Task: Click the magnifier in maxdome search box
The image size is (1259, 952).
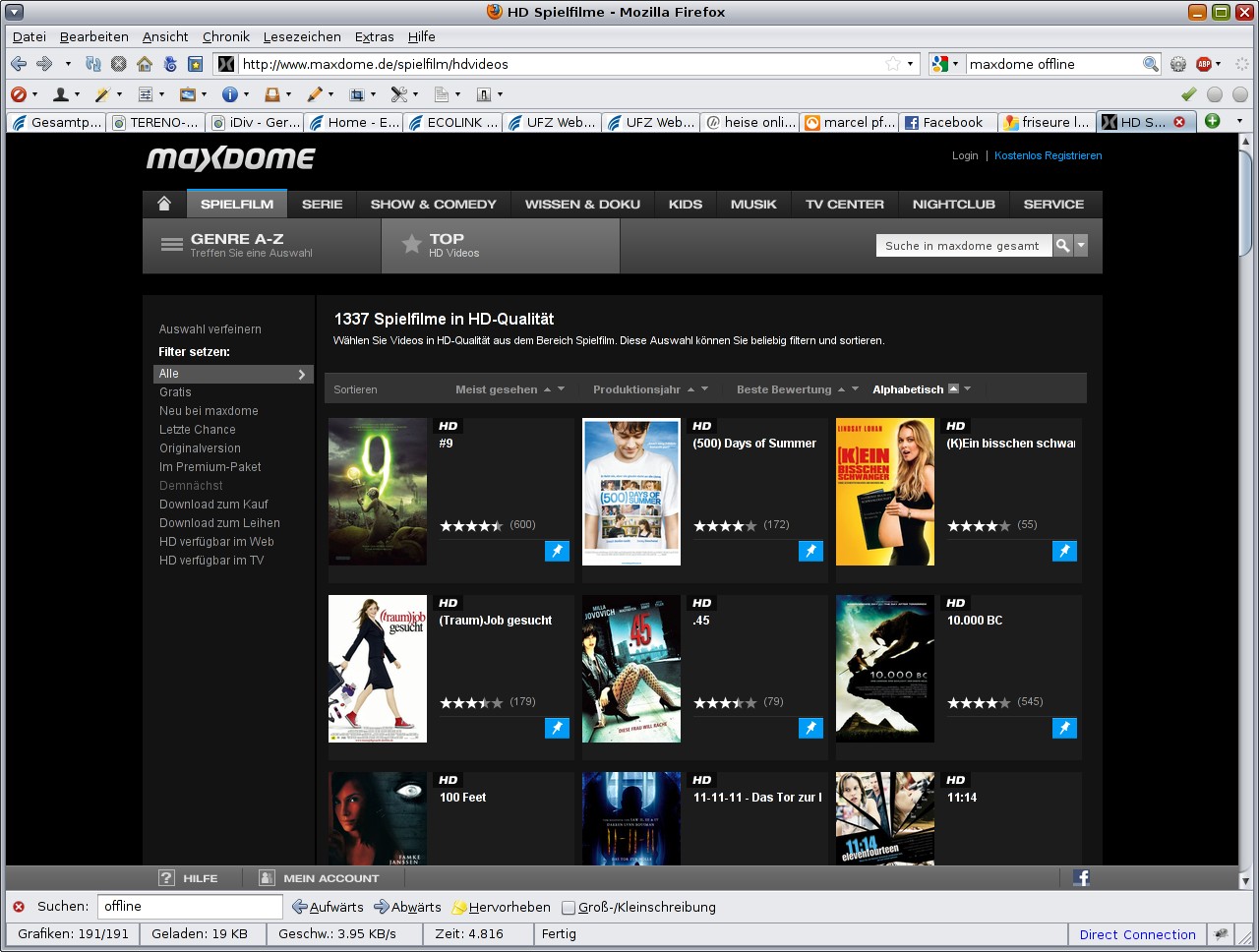Action: (x=1062, y=246)
